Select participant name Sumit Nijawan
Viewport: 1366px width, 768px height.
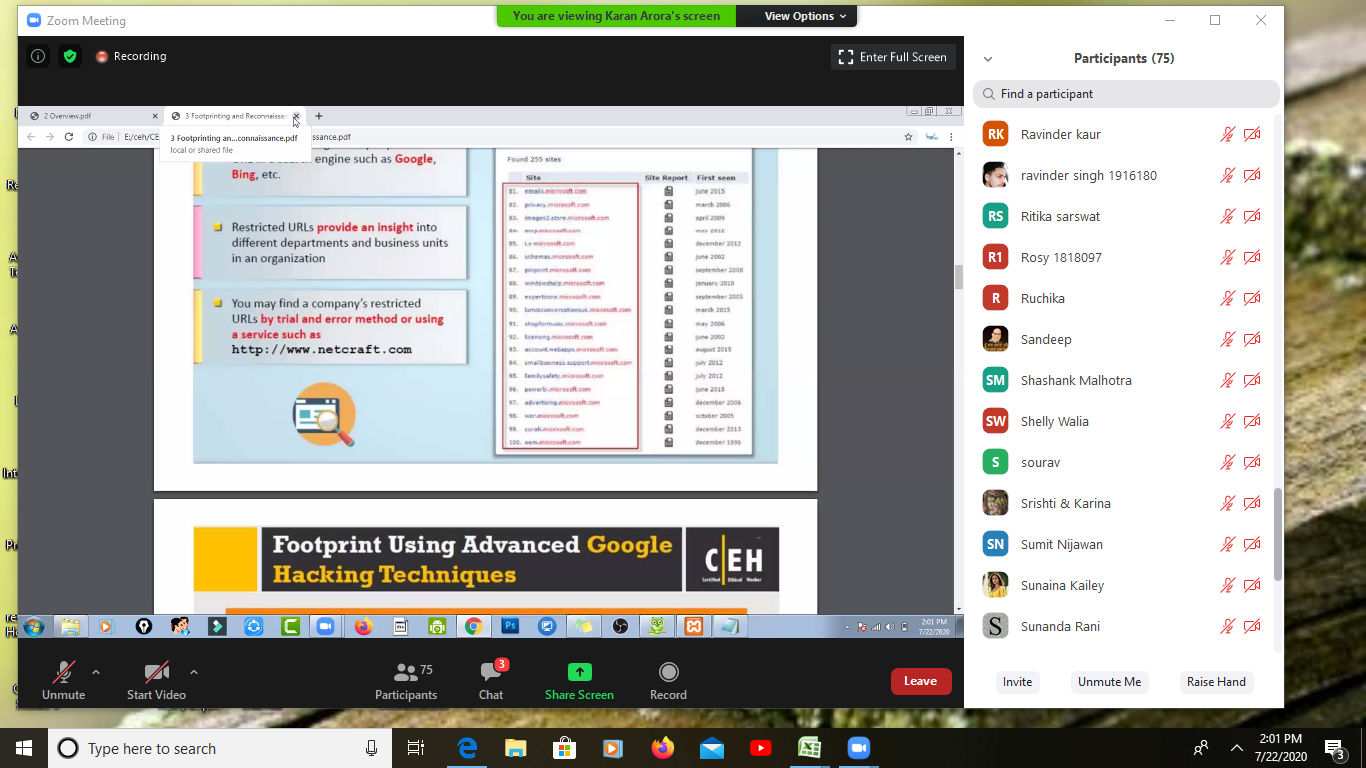coord(1062,544)
